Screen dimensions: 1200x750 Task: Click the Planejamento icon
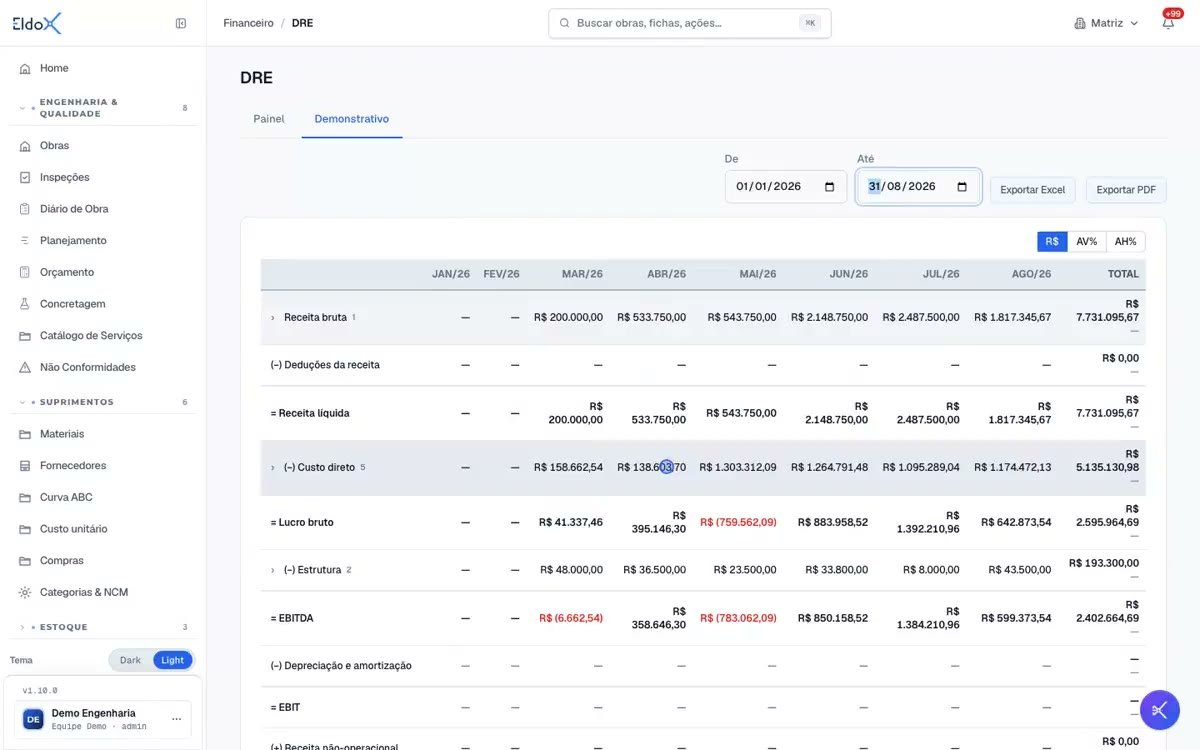coord(25,241)
